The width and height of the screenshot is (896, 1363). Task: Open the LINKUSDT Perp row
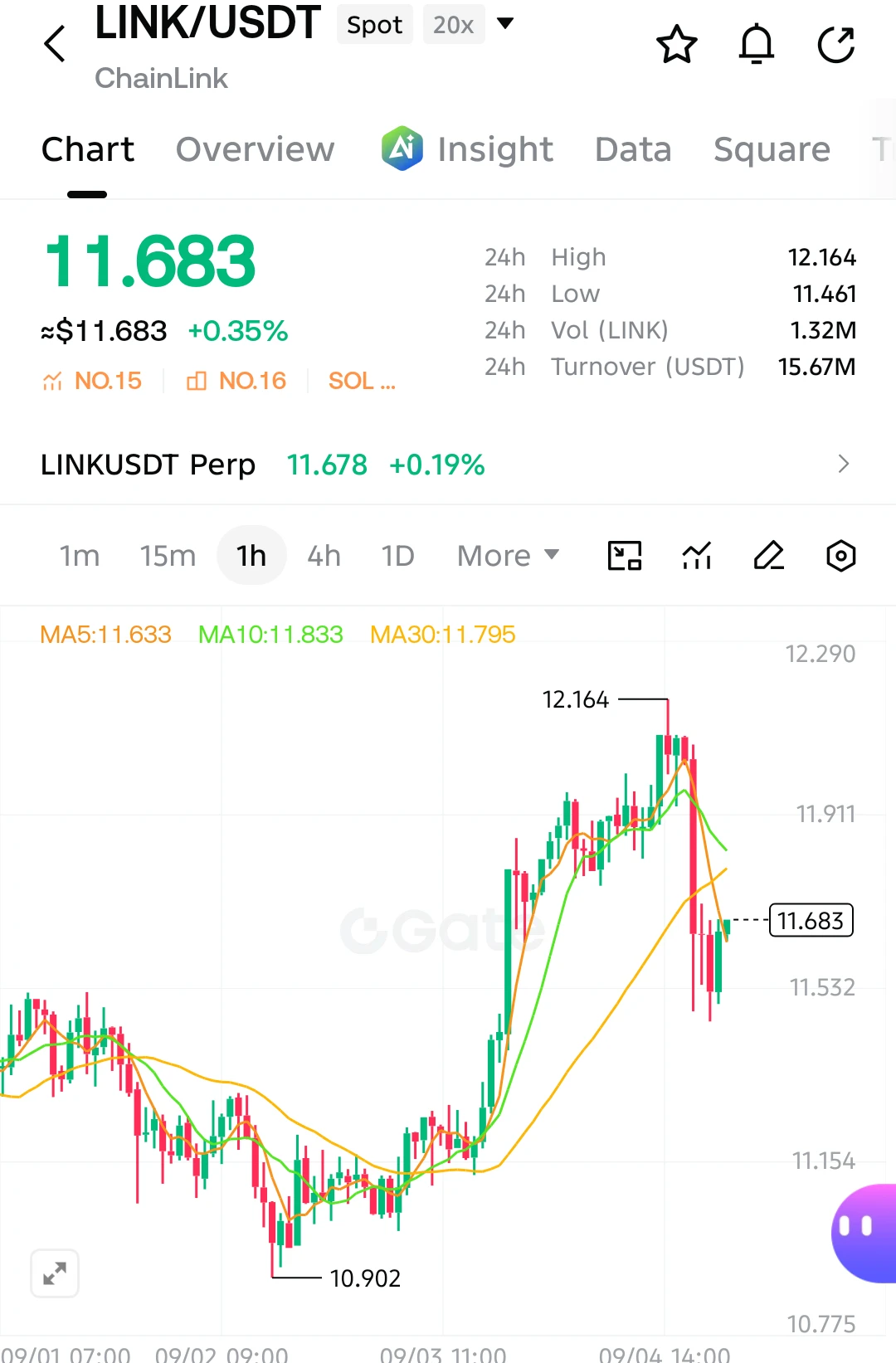[448, 464]
